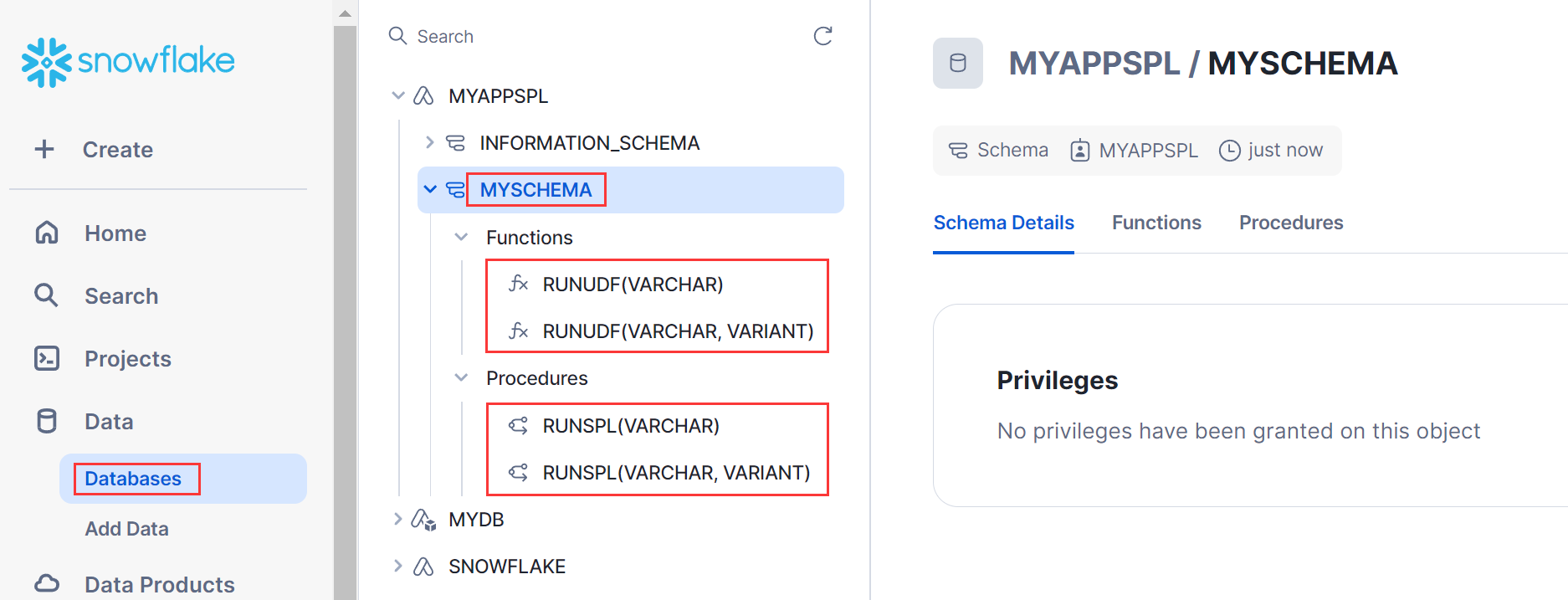Screen dimensions: 1568x600
Task: Click the refresh icon beside Search
Action: pos(822,36)
